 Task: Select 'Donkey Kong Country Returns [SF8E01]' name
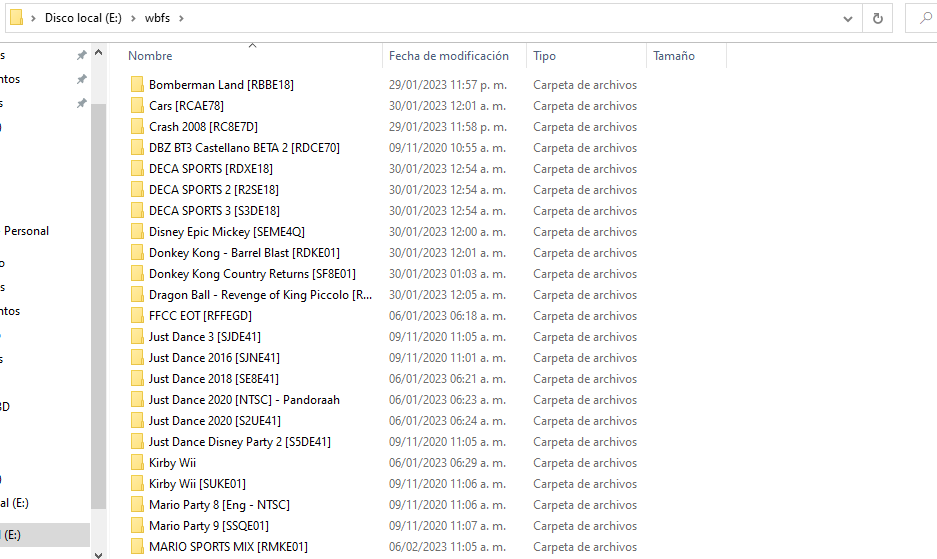tap(252, 273)
